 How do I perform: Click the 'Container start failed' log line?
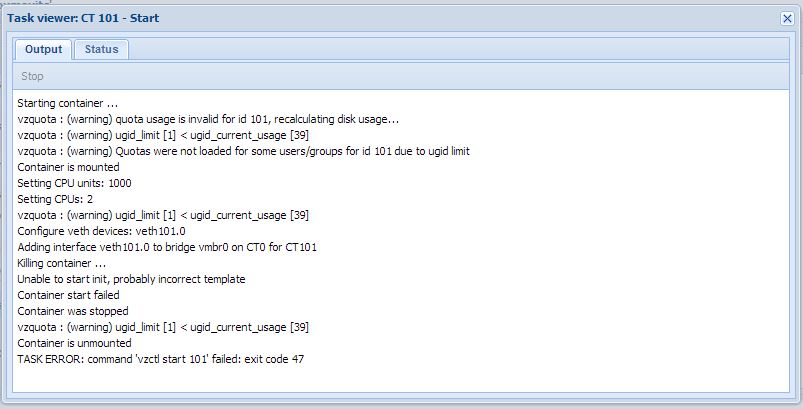[67, 295]
